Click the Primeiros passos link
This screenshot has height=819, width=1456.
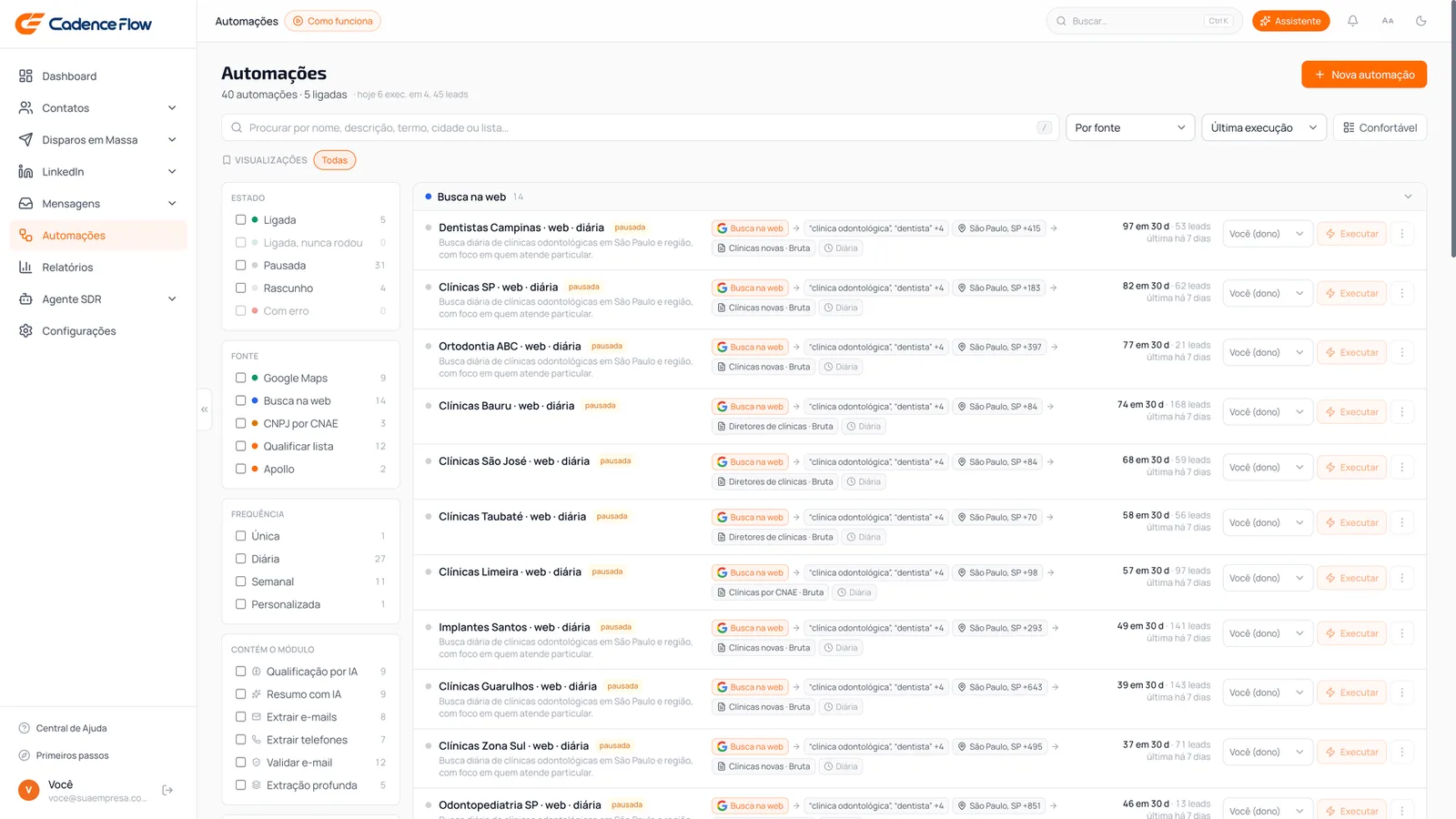tap(72, 755)
